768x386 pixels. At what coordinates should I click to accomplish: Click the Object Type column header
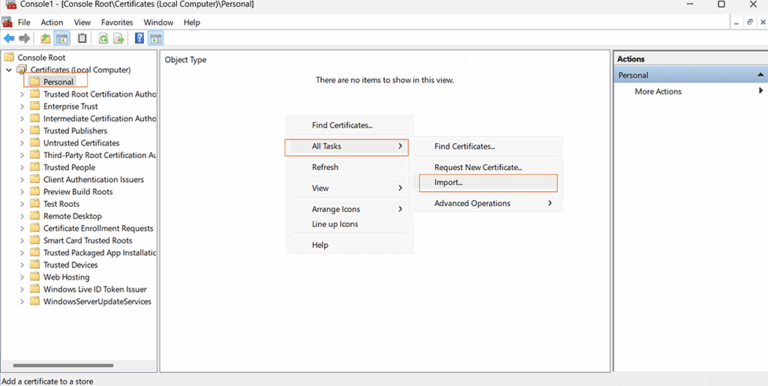click(x=186, y=60)
